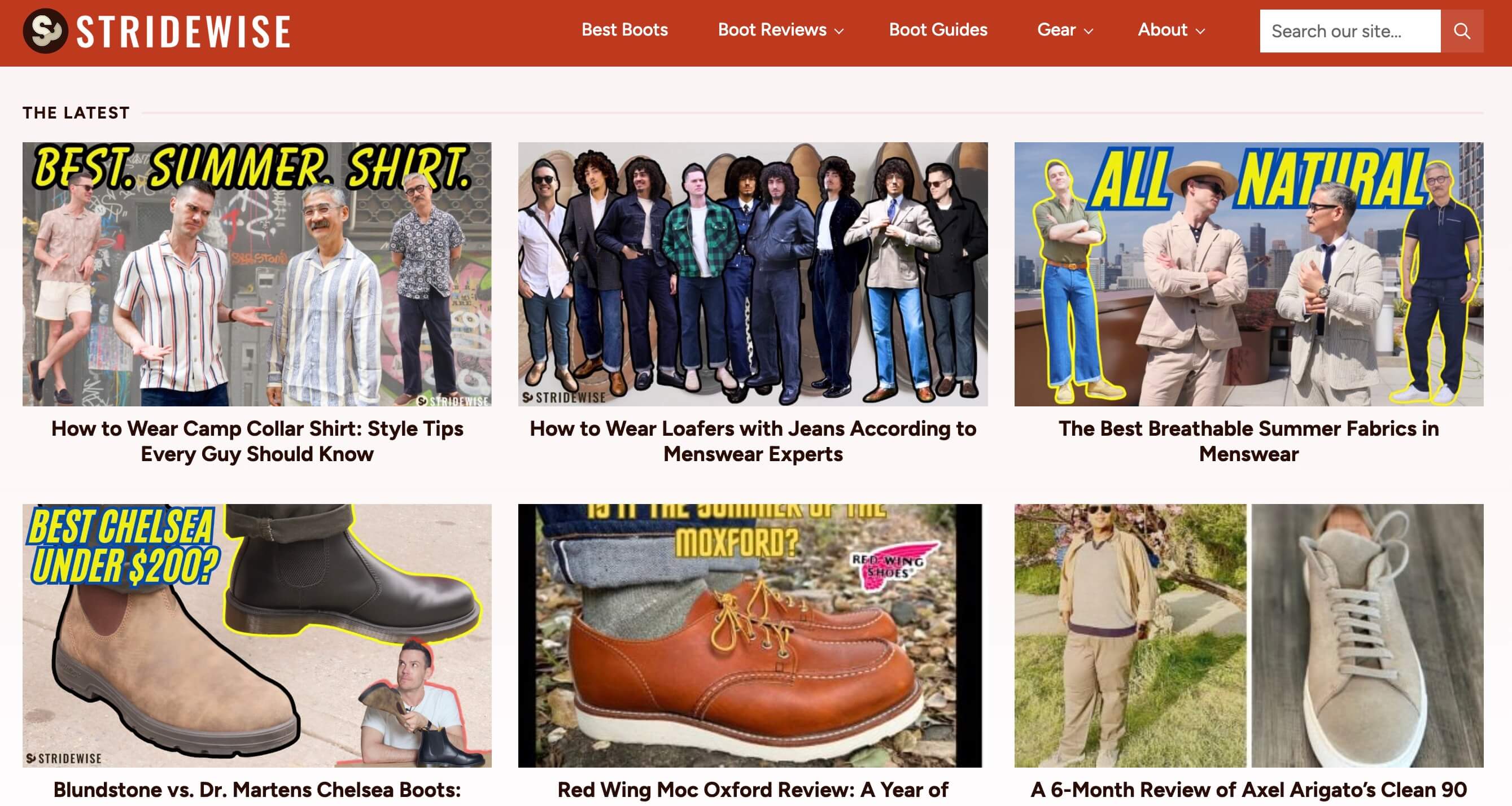This screenshot has width=1512, height=806.
Task: Click 'THE LATEST' section heading
Action: (x=76, y=113)
